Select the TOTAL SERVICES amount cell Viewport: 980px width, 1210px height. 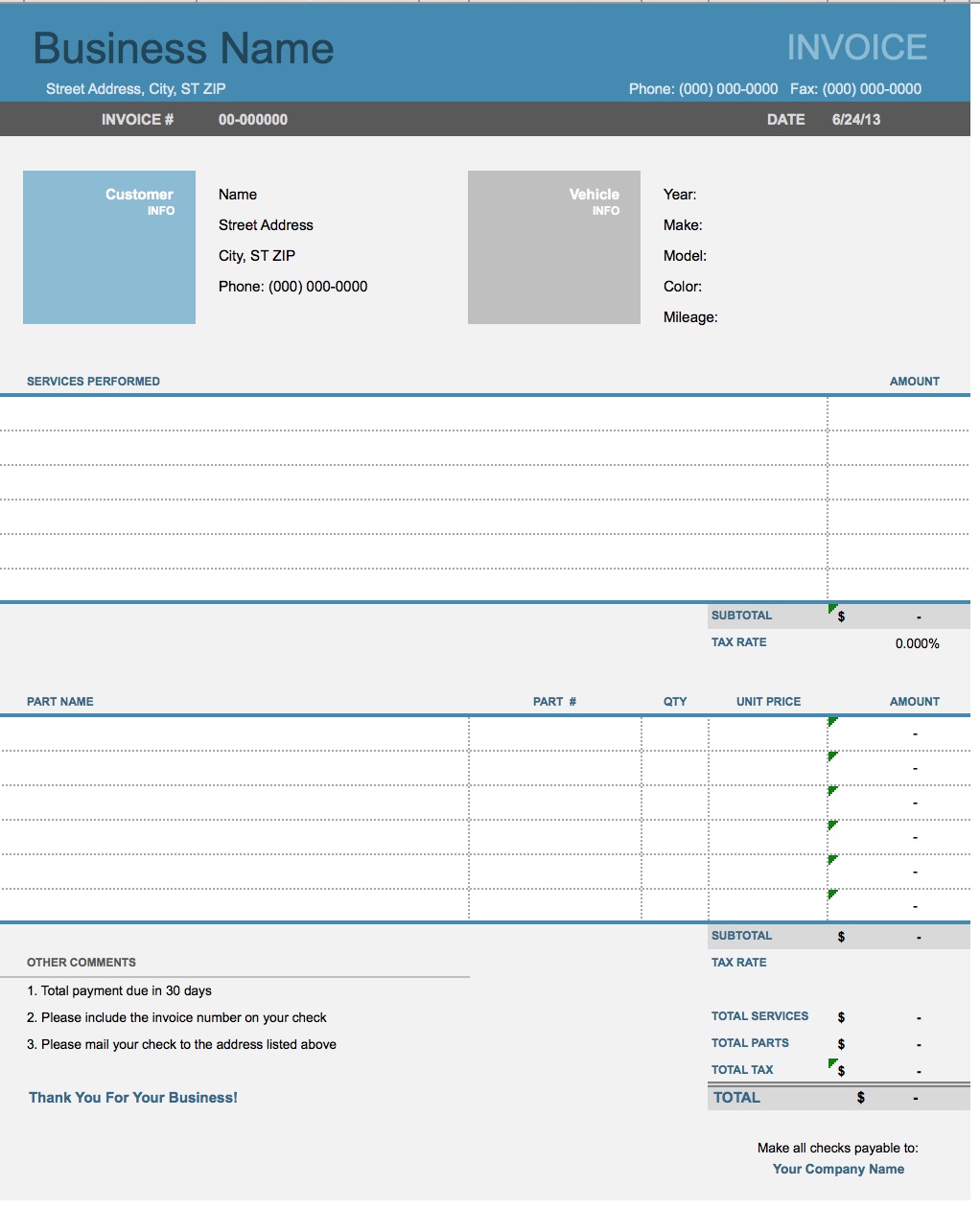(x=898, y=1017)
